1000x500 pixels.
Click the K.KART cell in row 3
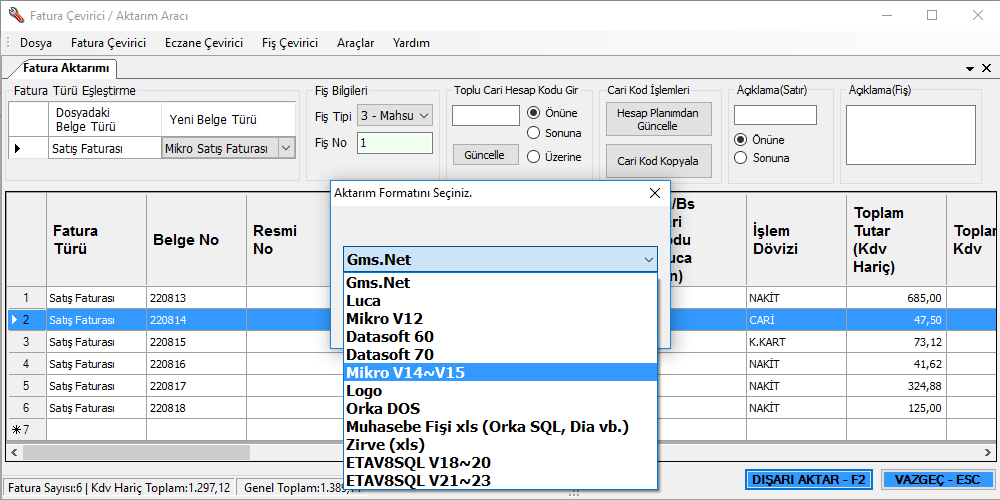tap(797, 342)
